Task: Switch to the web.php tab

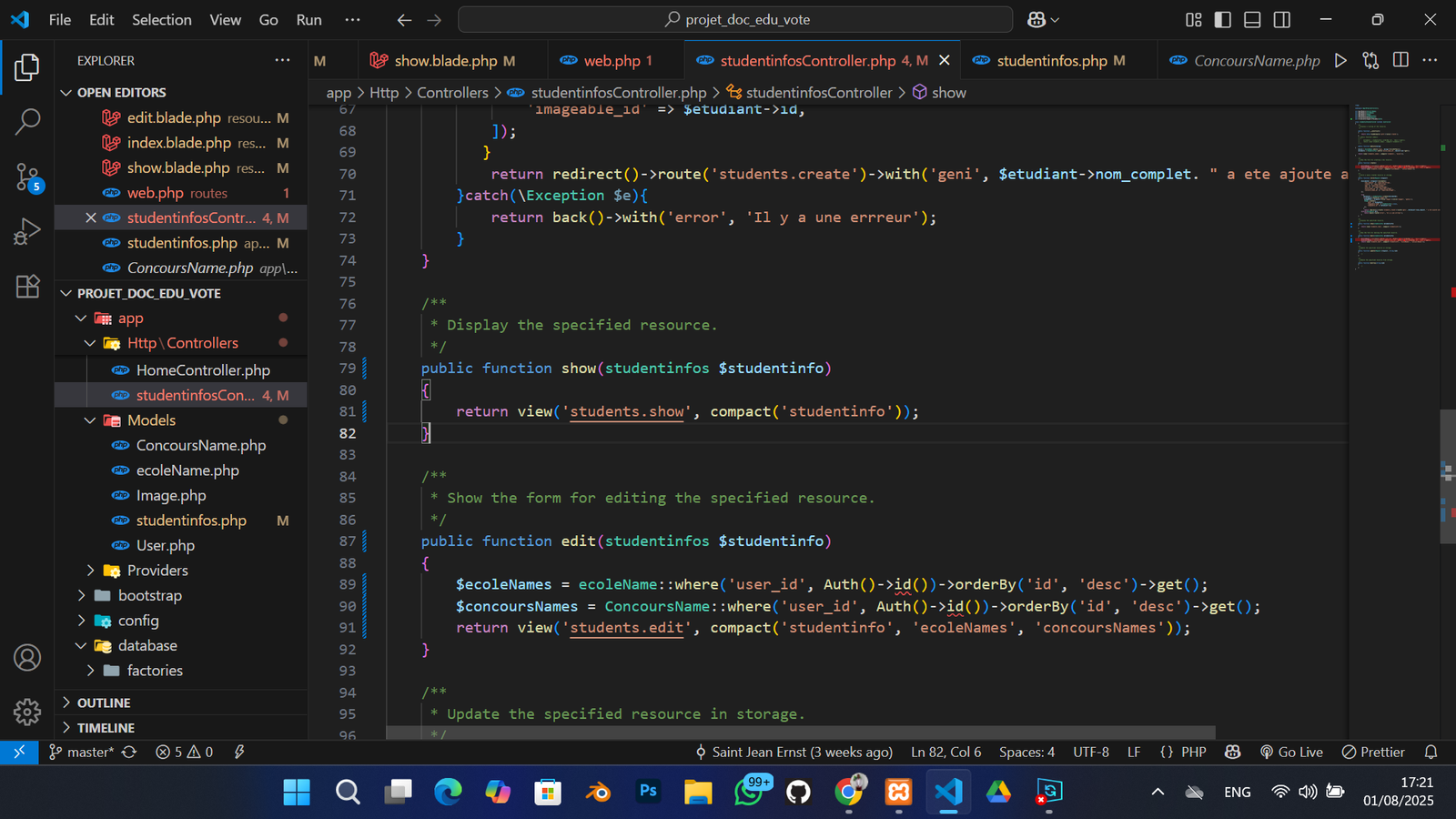Action: [x=612, y=61]
